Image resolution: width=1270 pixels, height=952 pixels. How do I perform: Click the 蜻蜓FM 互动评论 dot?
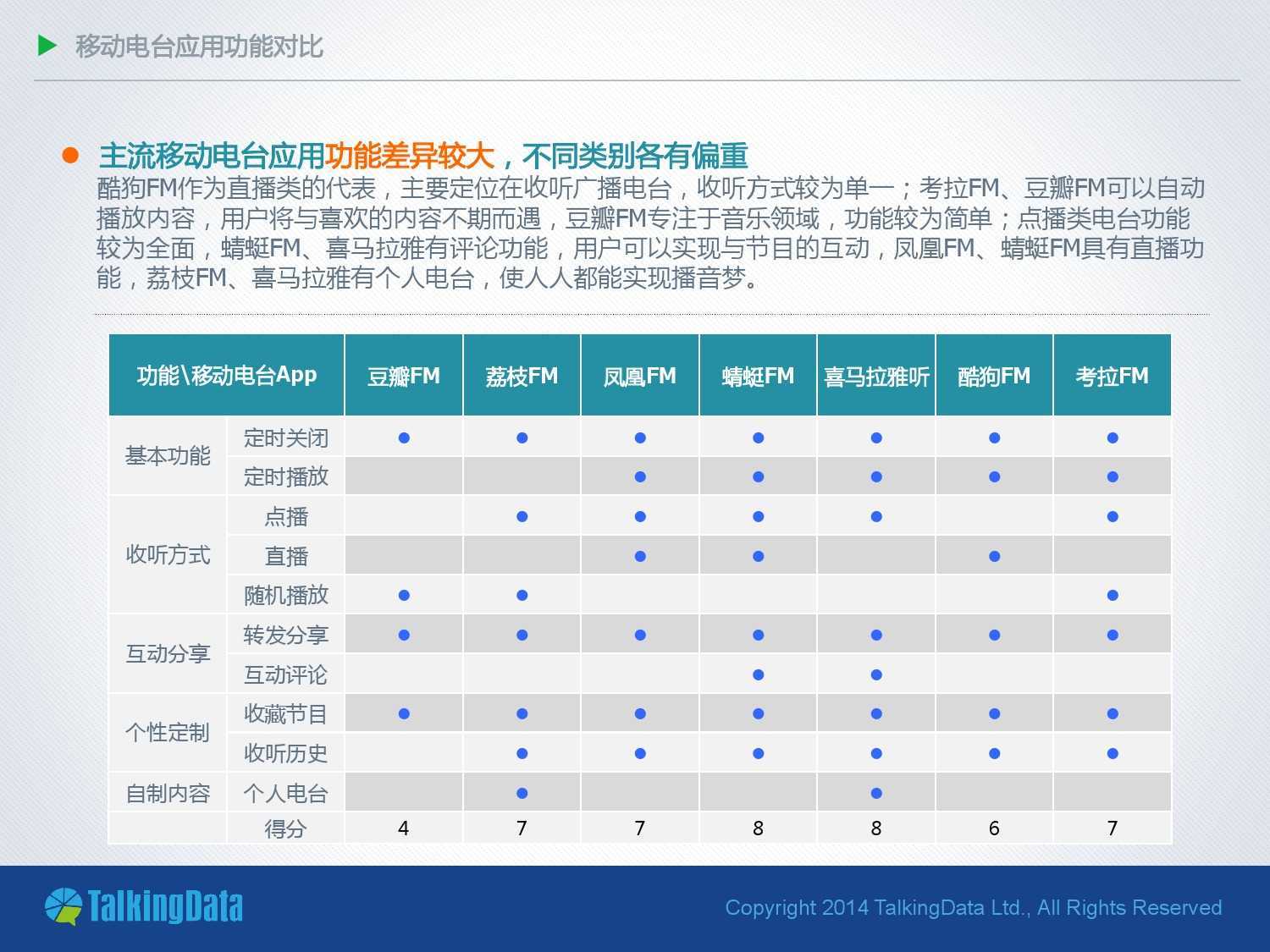758,674
